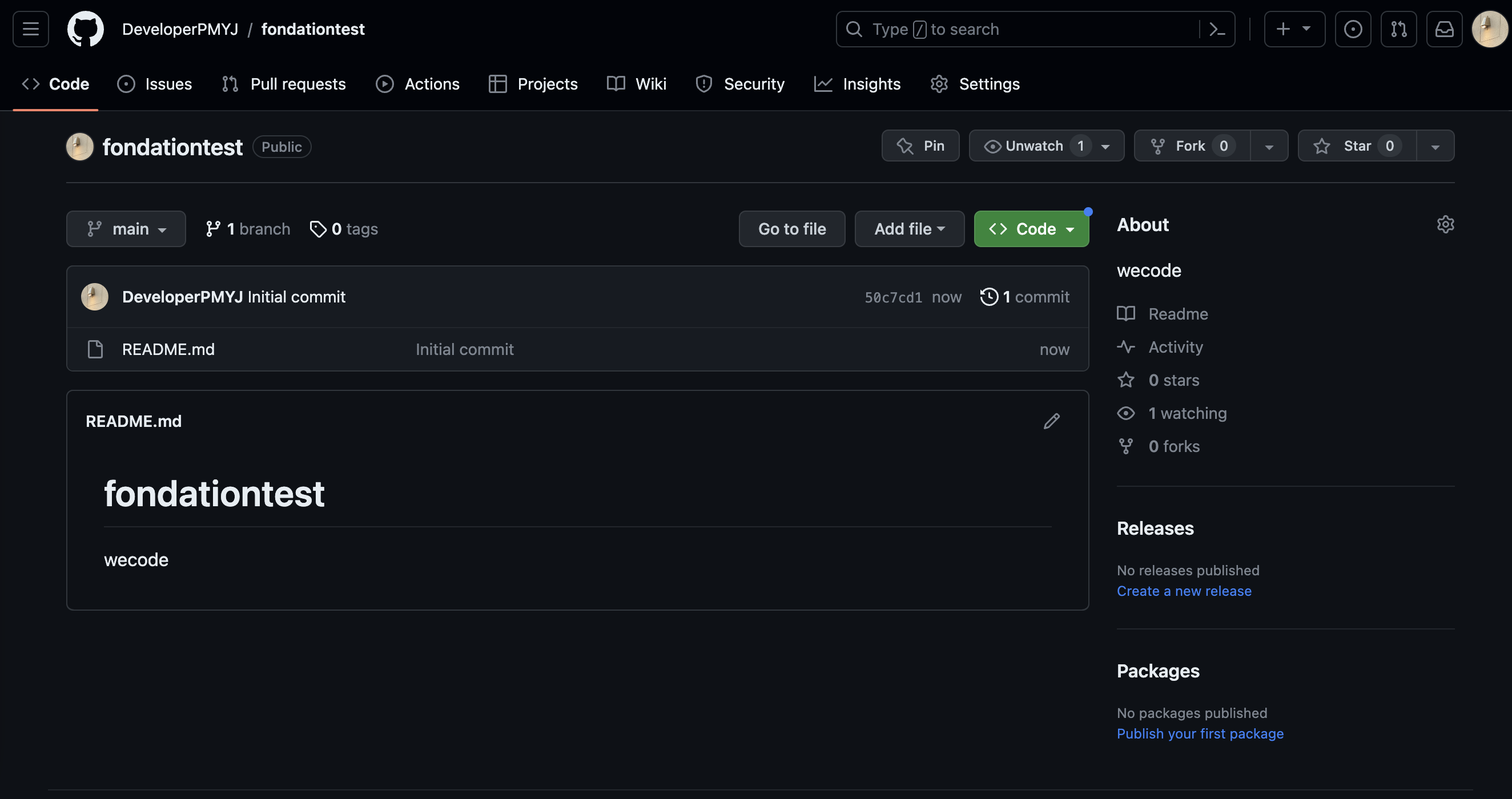Edit README with pencil icon
This screenshot has width=1512, height=799.
coord(1052,421)
